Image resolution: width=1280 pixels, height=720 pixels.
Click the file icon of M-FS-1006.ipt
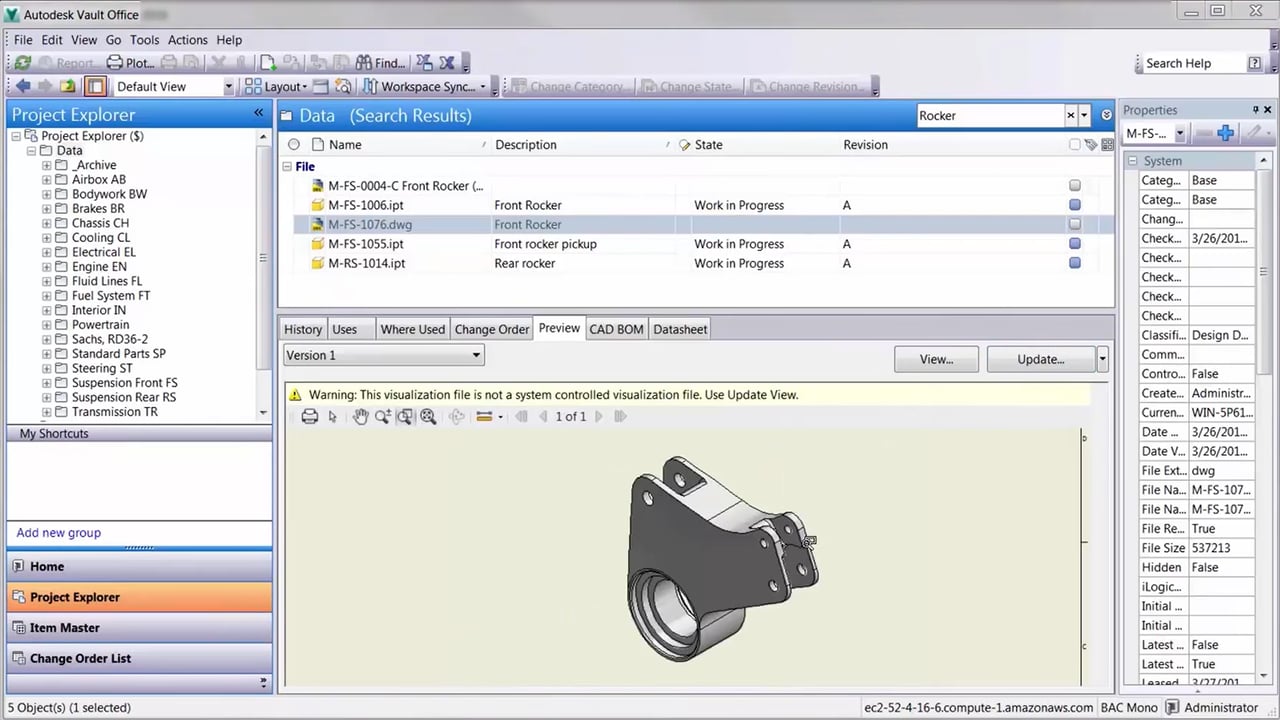[x=318, y=205]
